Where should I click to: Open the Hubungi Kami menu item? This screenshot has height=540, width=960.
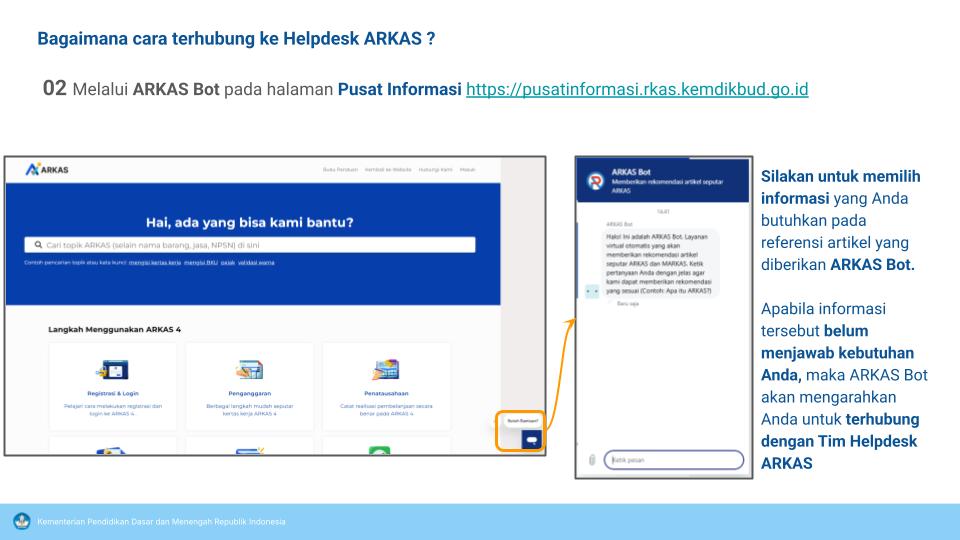pos(435,170)
